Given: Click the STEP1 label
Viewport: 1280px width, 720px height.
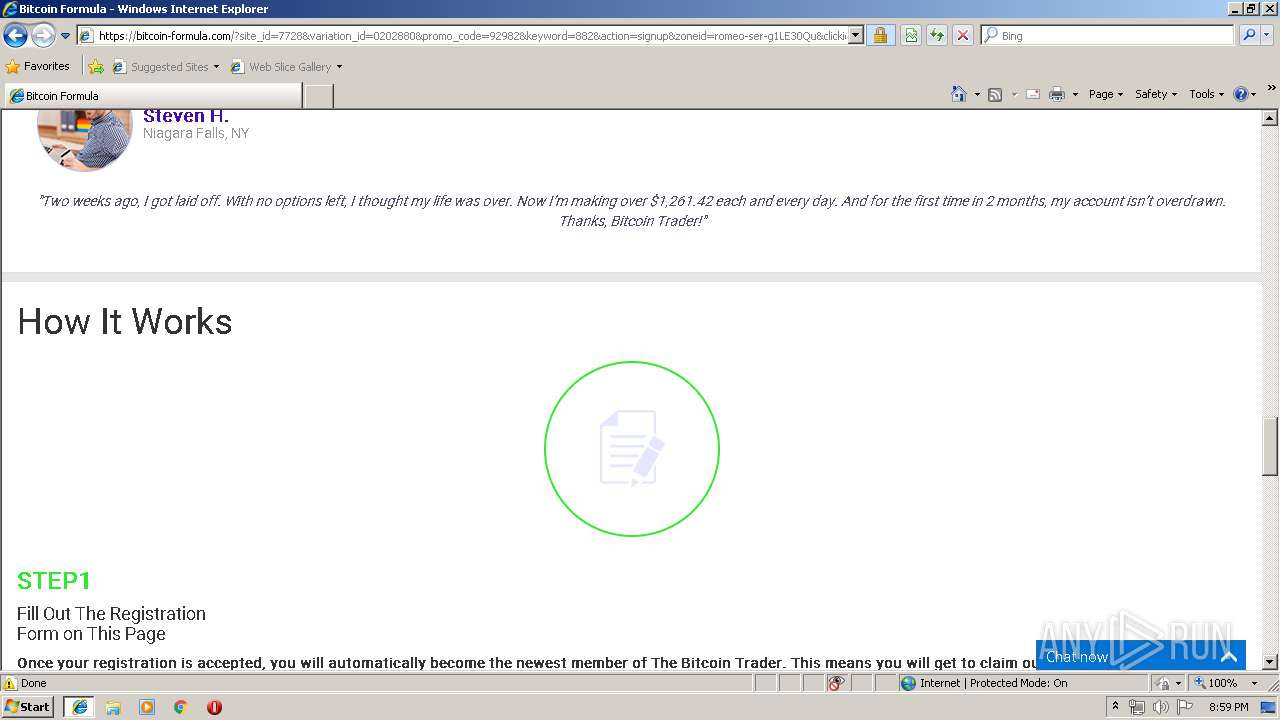Looking at the screenshot, I should tap(54, 581).
